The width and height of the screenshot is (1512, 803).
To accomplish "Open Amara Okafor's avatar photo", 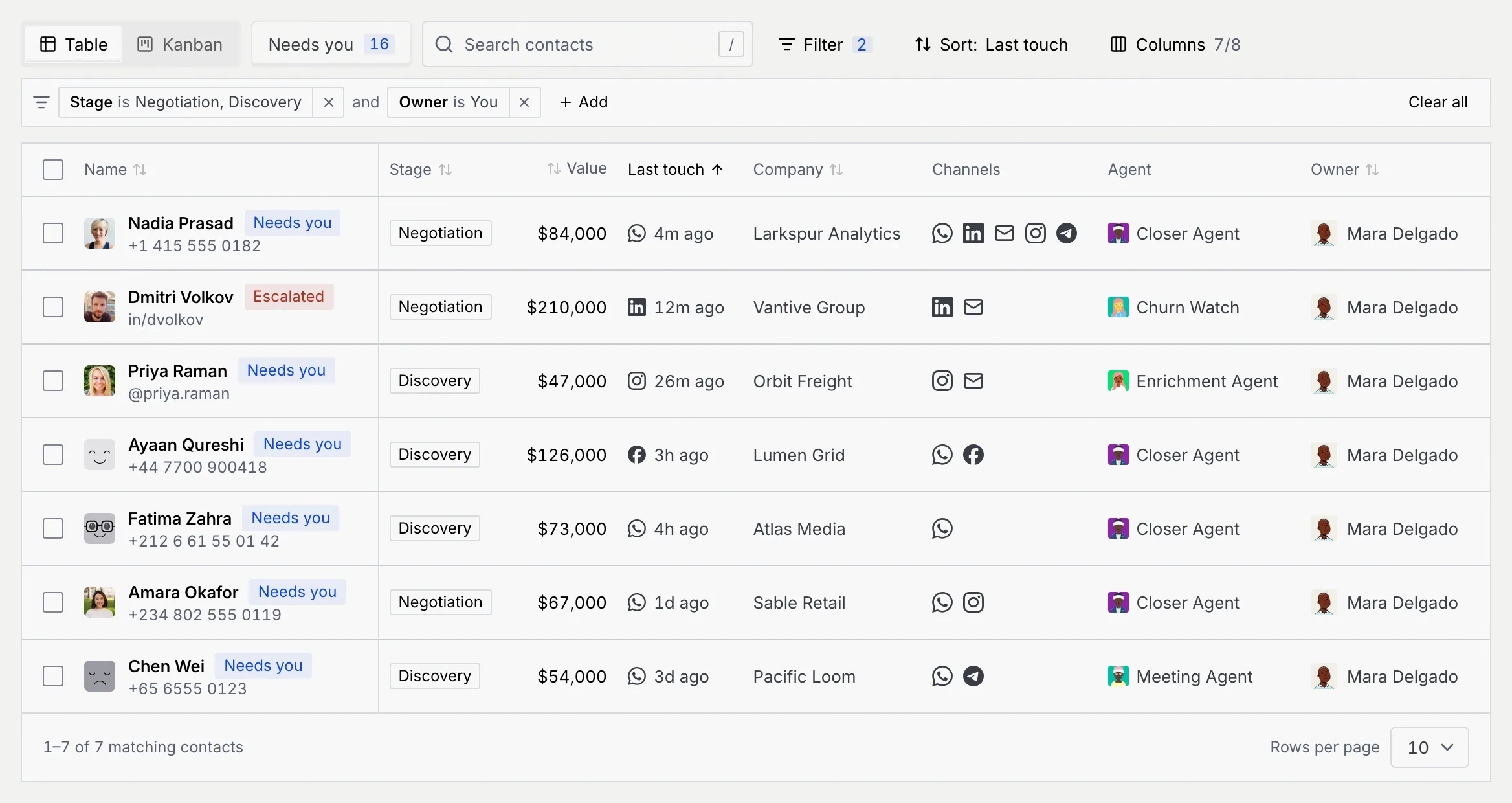I will [x=100, y=602].
